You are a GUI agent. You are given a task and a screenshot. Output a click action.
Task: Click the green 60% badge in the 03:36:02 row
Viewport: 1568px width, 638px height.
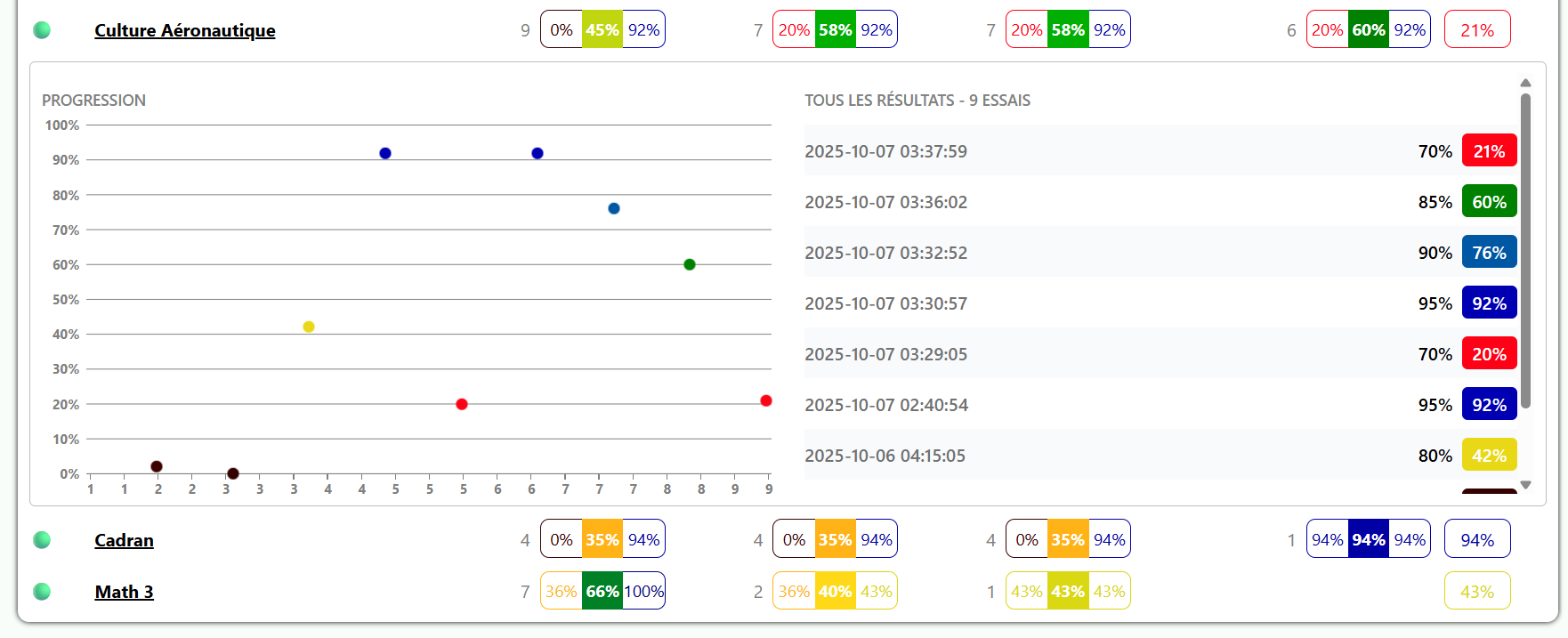(1489, 202)
